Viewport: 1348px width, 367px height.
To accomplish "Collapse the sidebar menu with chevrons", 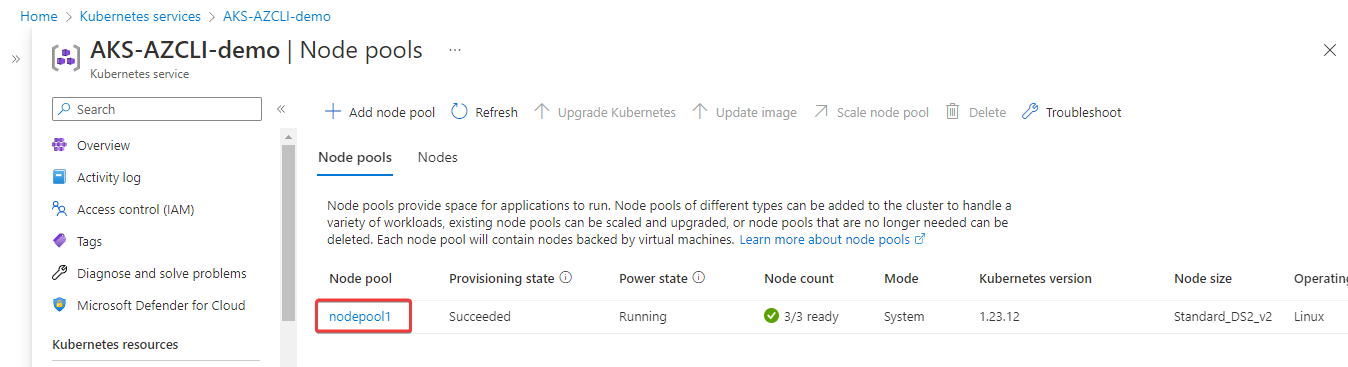I will point(281,109).
